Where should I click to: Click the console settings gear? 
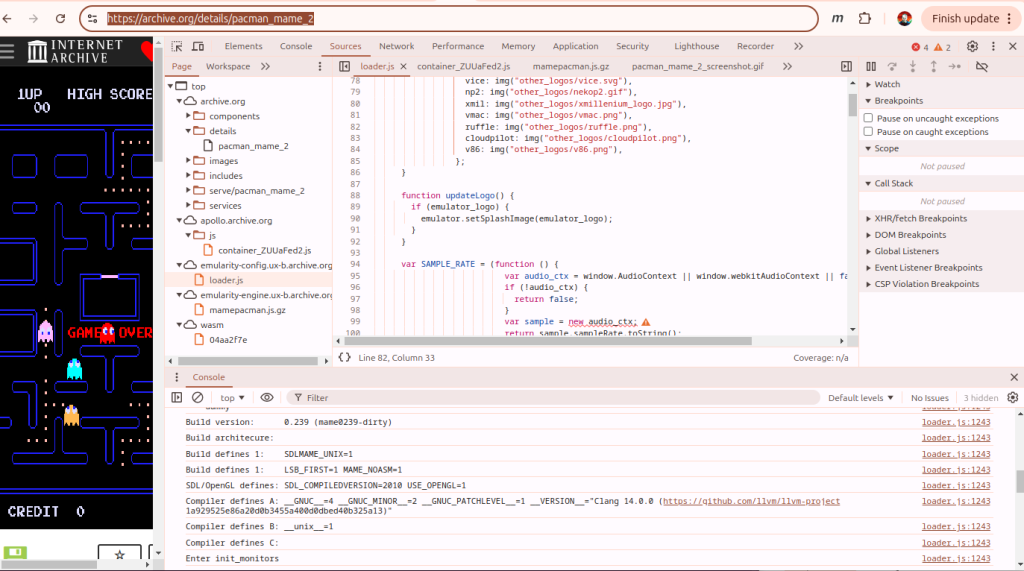tap(1013, 397)
